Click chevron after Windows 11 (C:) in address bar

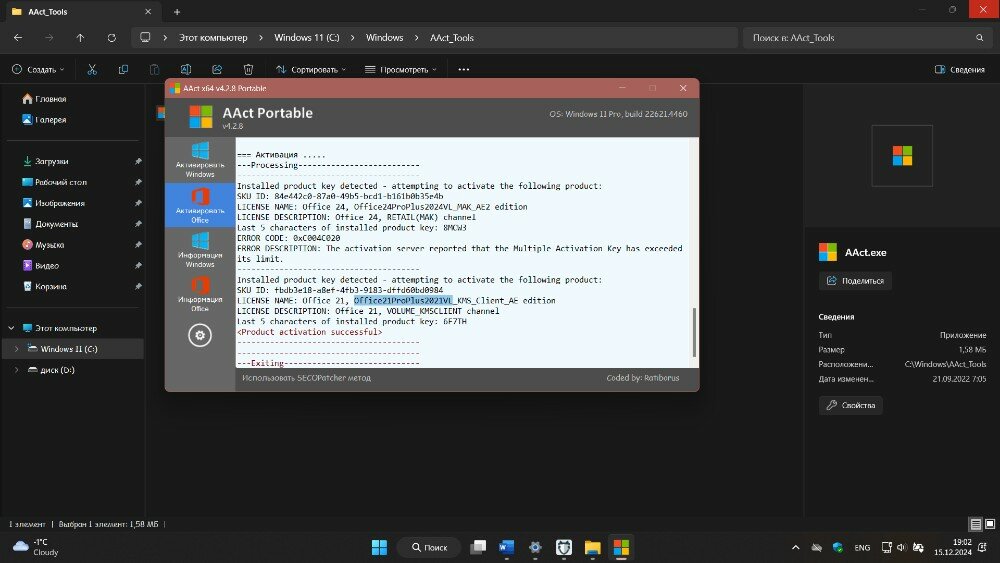(352, 38)
